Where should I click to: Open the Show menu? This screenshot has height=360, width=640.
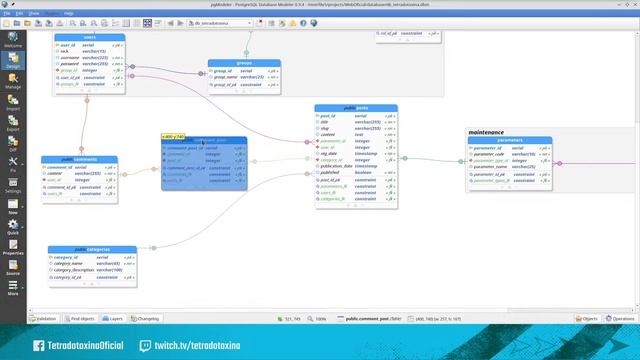(34, 13)
